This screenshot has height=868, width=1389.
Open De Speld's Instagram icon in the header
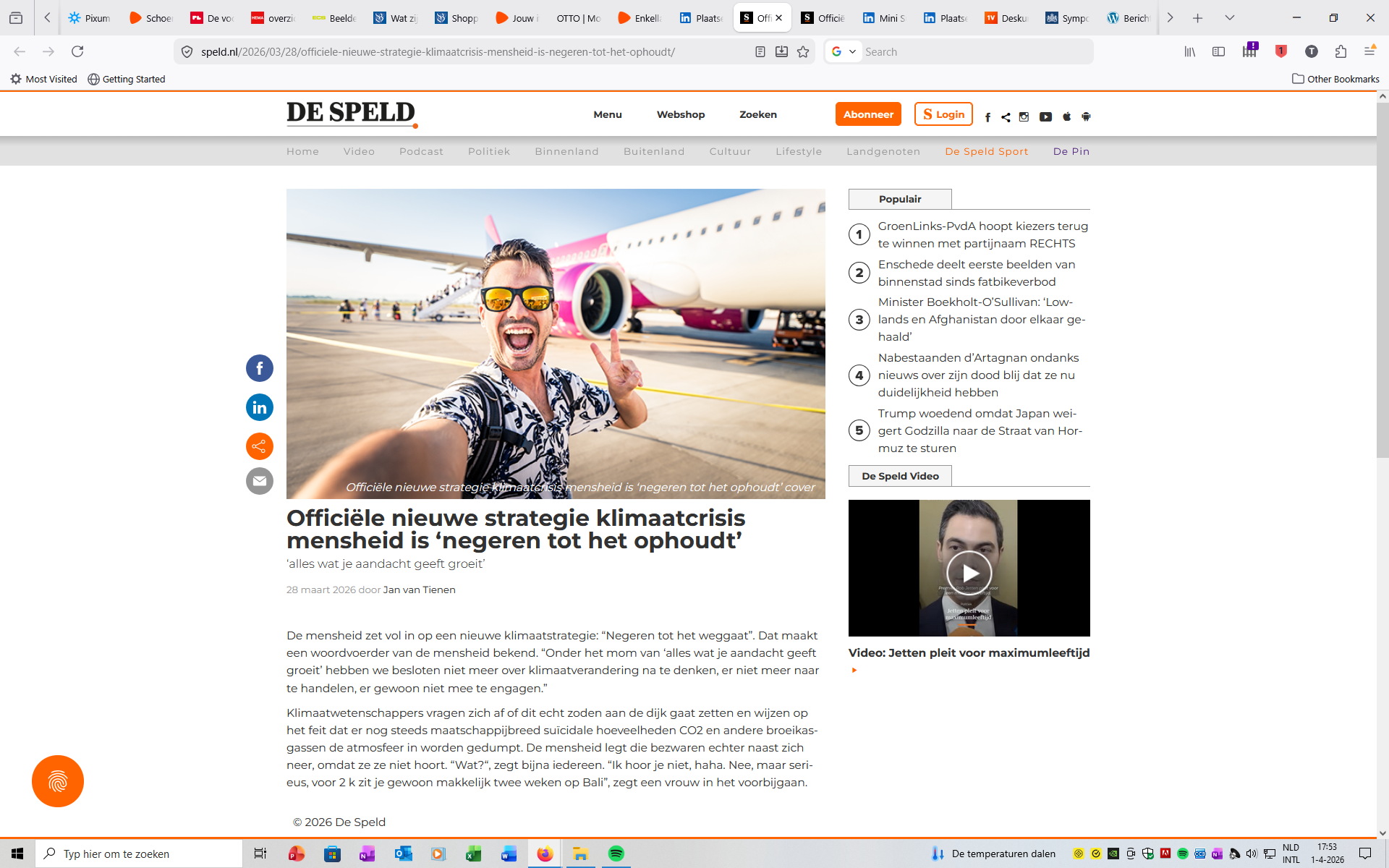click(x=1024, y=116)
